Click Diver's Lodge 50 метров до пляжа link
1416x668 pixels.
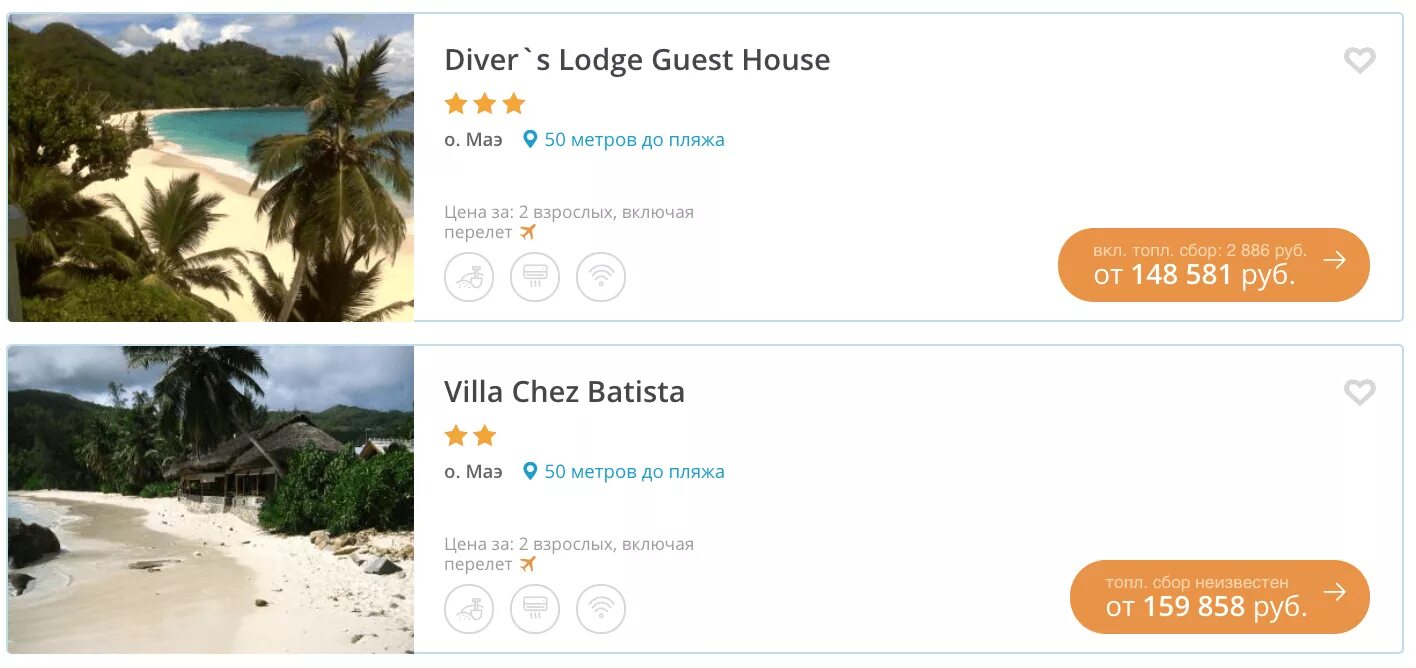point(634,140)
